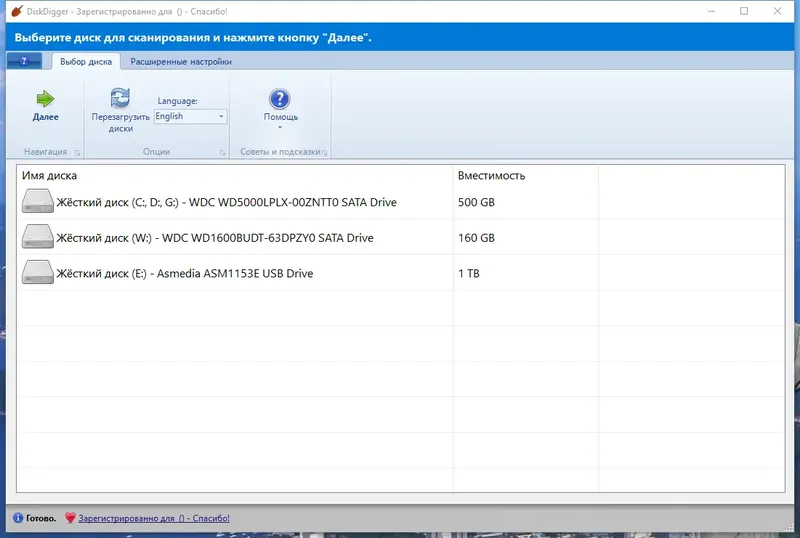Click the green Далее arrow icon

[45, 99]
